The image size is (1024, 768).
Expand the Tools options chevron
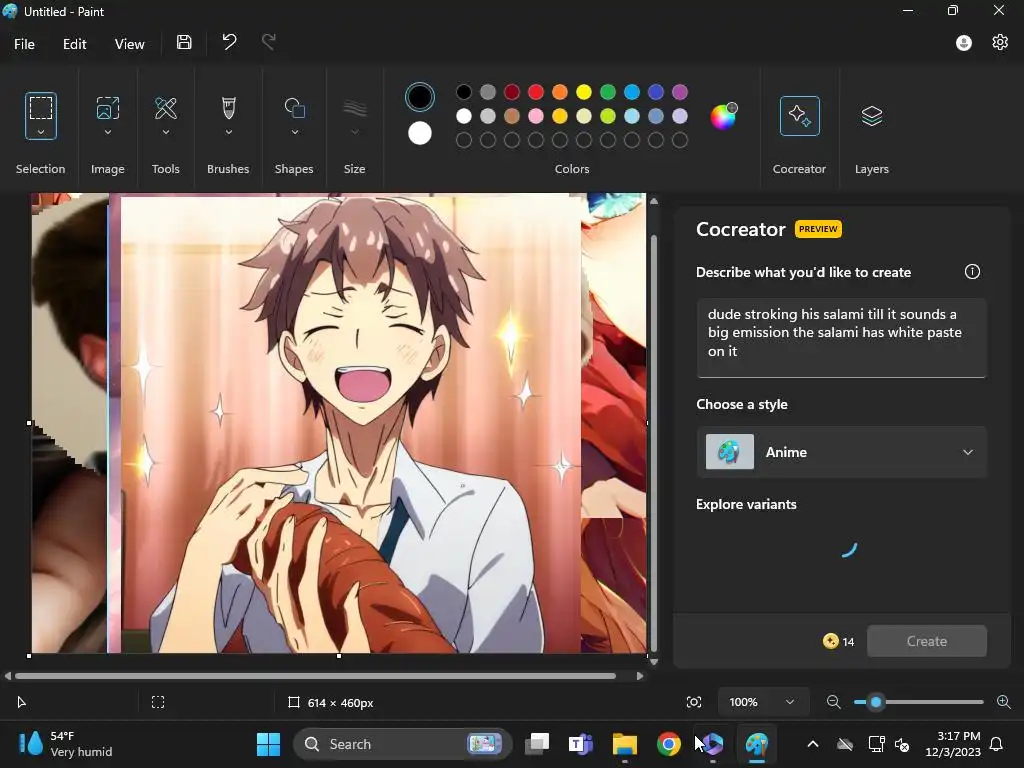166,132
